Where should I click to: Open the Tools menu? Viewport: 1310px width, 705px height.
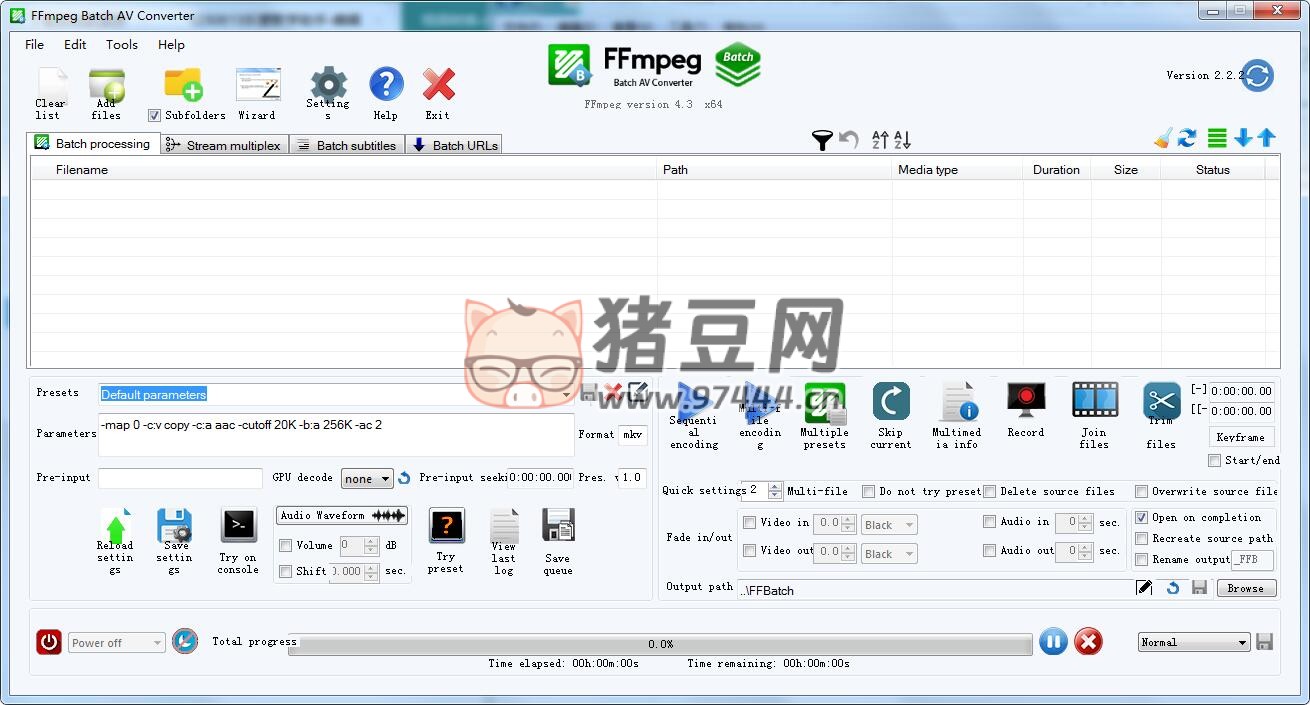tap(122, 45)
